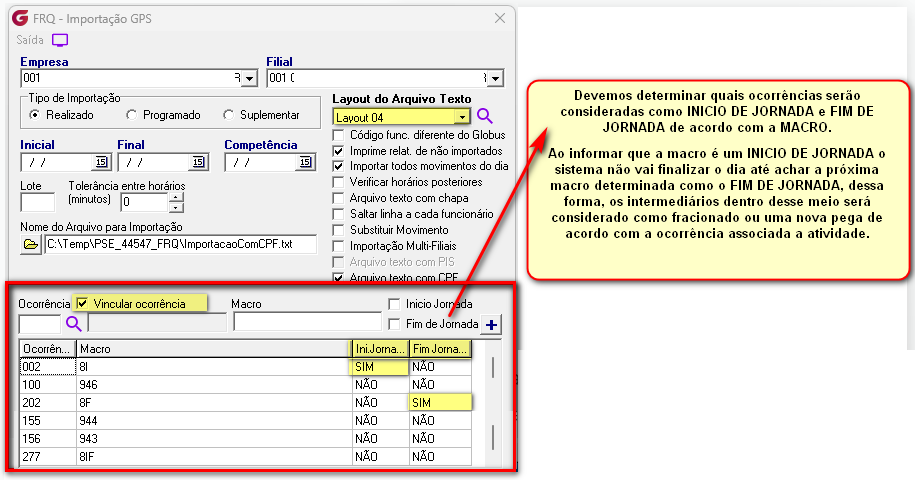Viewport: 915px width, 480px height.
Task: Select Realizado import type
Action: [x=62, y=115]
